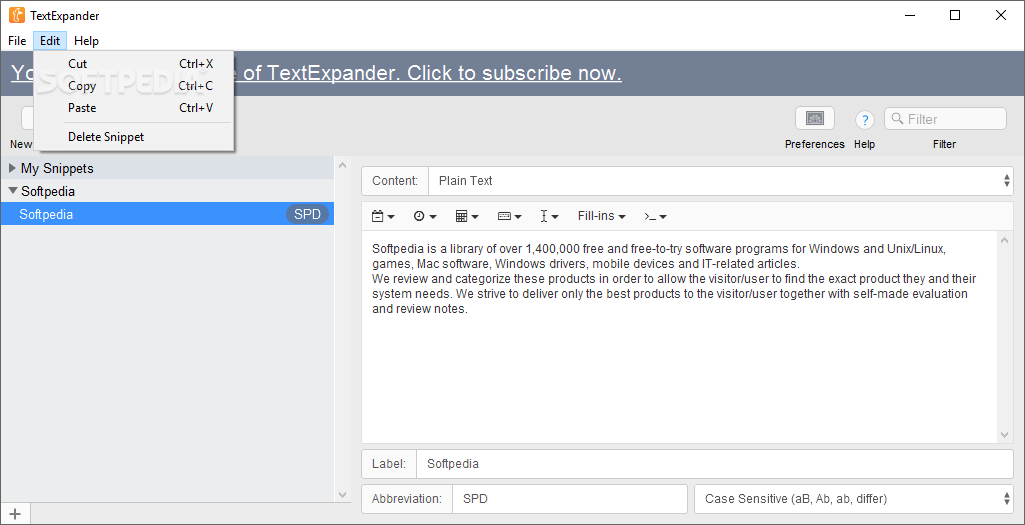Viewport: 1025px width, 525px height.
Task: Open the File menu
Action: (17, 41)
